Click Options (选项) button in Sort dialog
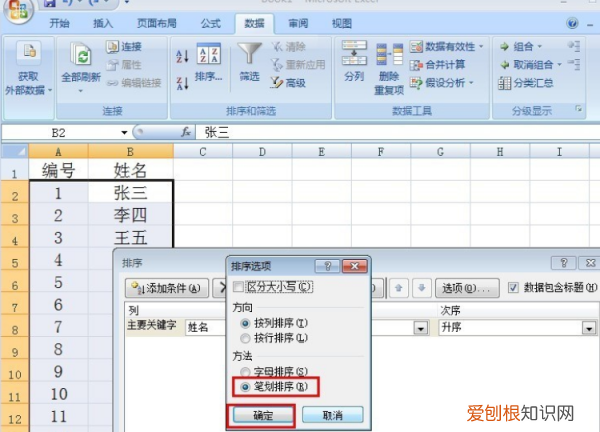Image resolution: width=600 pixels, height=432 pixels. click(467, 288)
